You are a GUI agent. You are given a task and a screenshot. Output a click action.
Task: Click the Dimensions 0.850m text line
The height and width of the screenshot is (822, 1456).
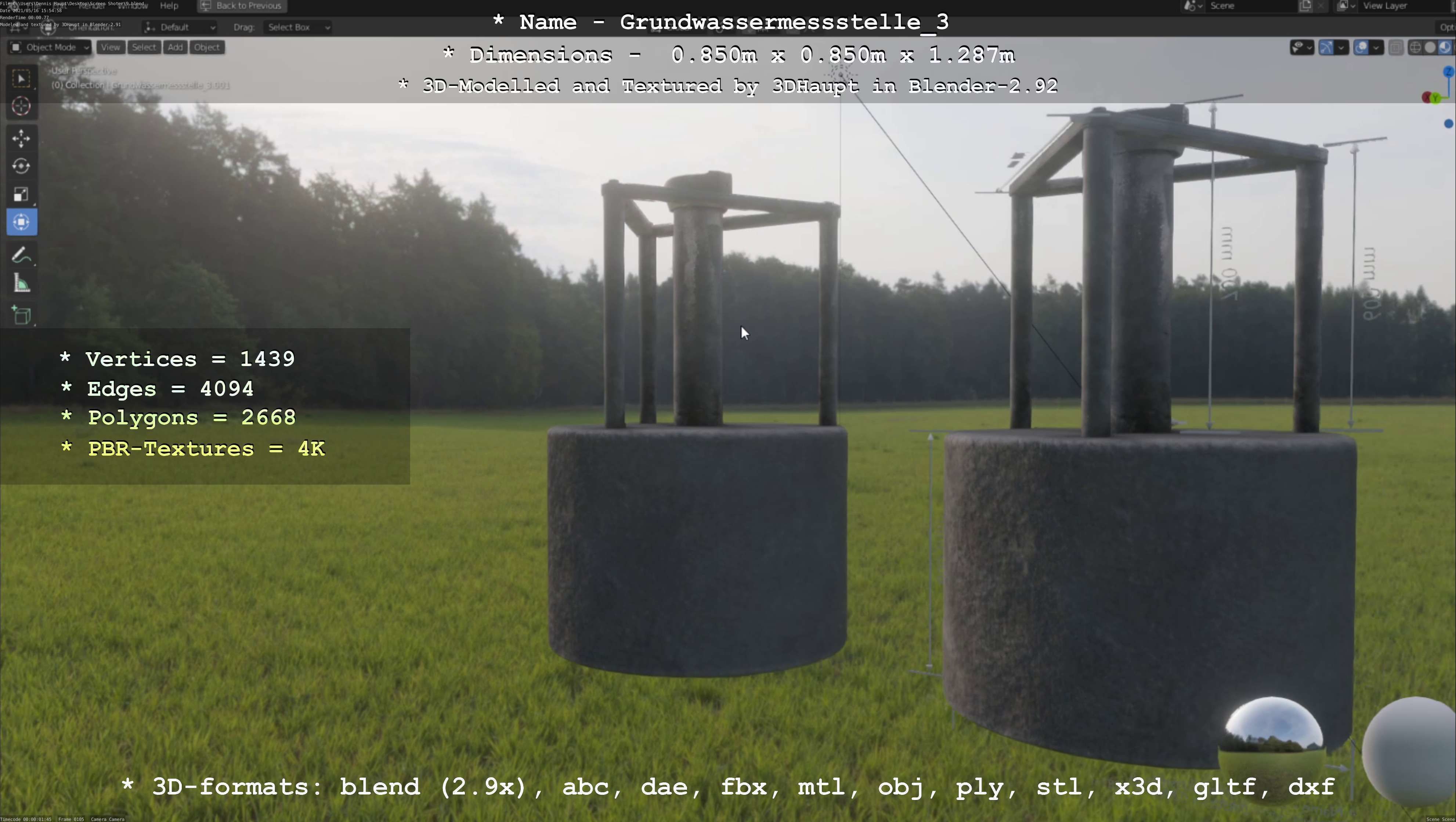(x=729, y=55)
